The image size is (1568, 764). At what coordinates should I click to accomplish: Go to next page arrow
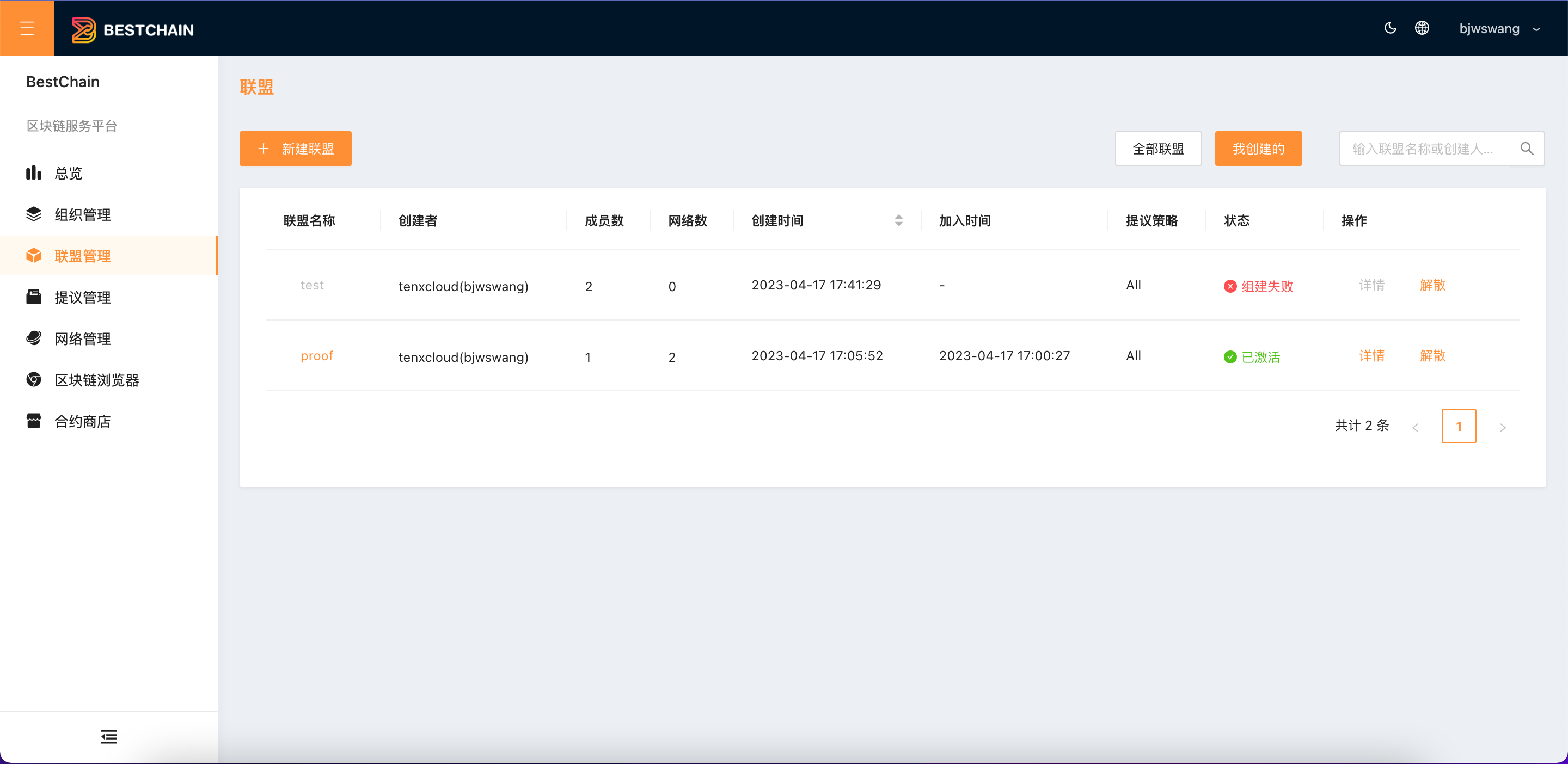[x=1502, y=427]
